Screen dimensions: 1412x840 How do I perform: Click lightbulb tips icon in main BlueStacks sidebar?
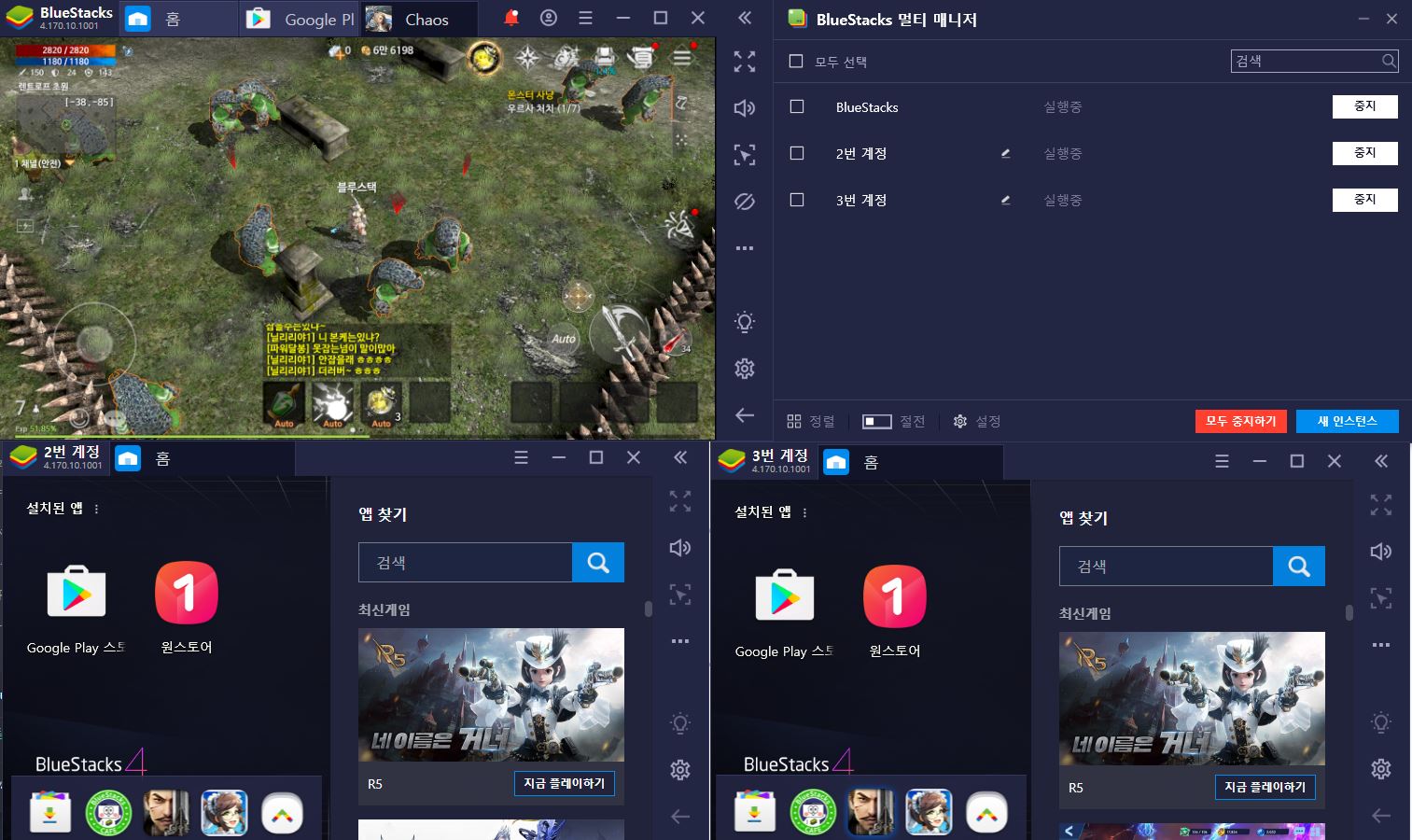745,322
